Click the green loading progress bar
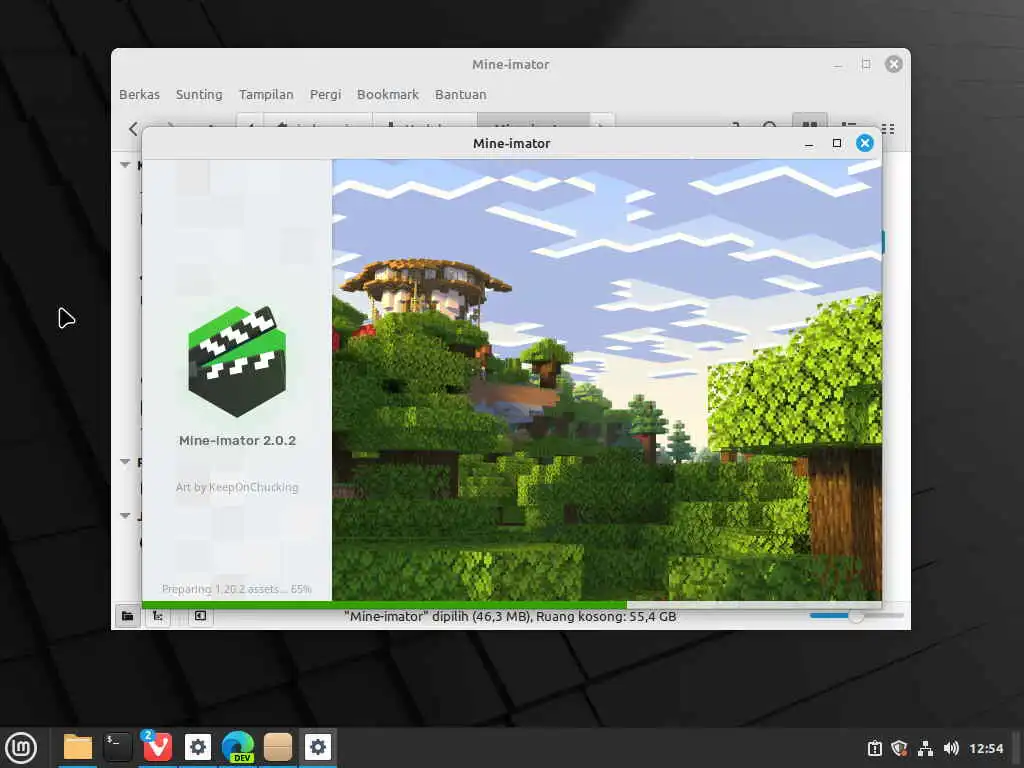This screenshot has height=768, width=1024. (384, 604)
